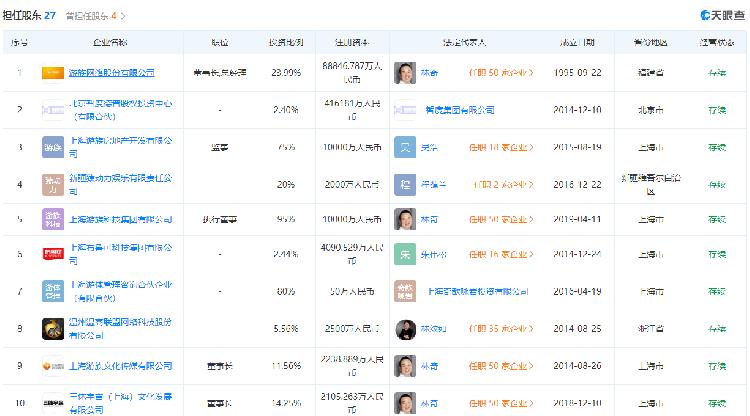Open 上海游族科技集团有限公司 link in row 5

(121, 219)
